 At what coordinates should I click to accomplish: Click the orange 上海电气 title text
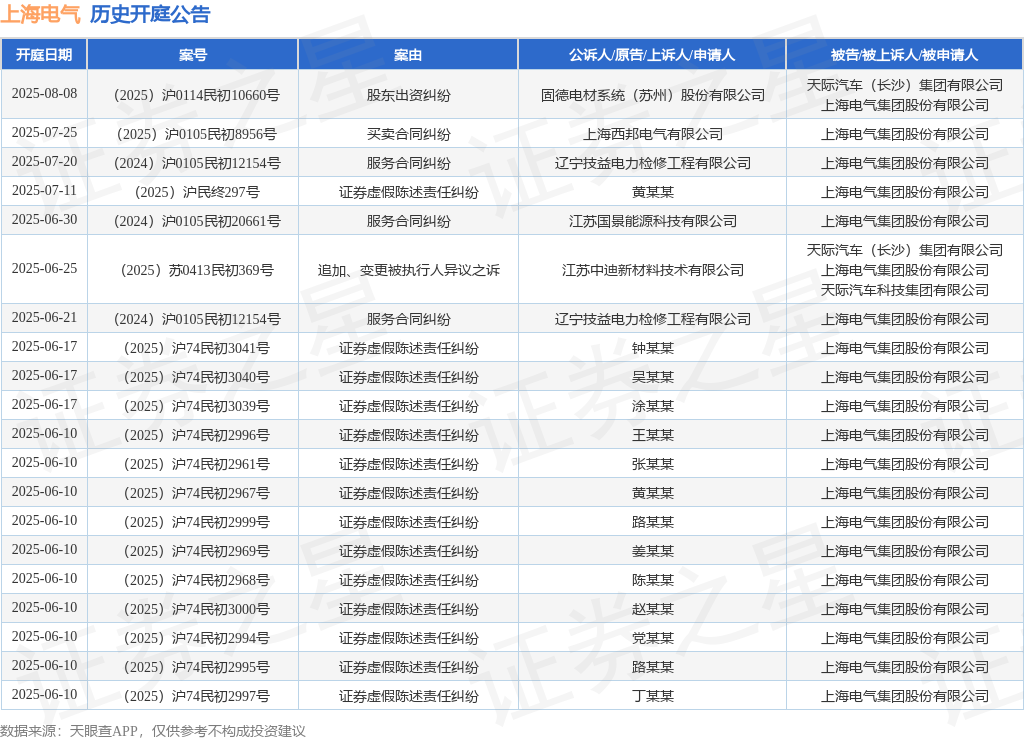coord(40,14)
